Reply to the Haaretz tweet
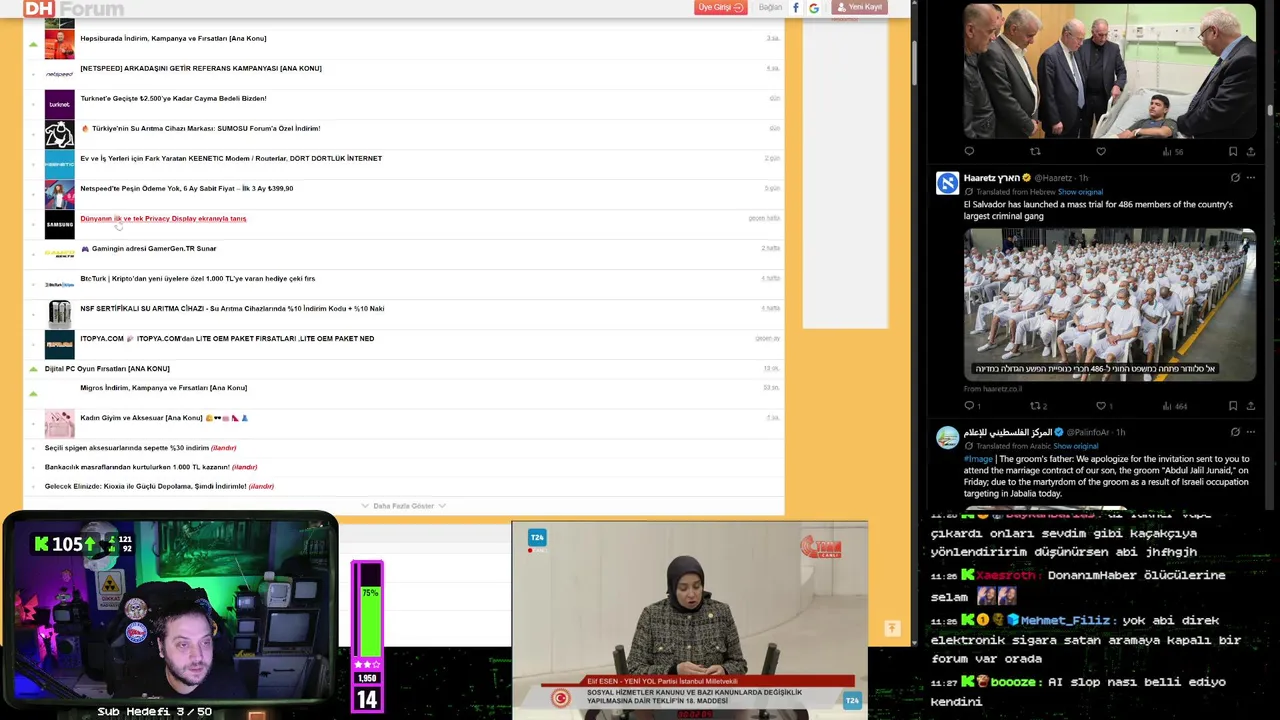This screenshot has height=720, width=1280. [x=969, y=406]
